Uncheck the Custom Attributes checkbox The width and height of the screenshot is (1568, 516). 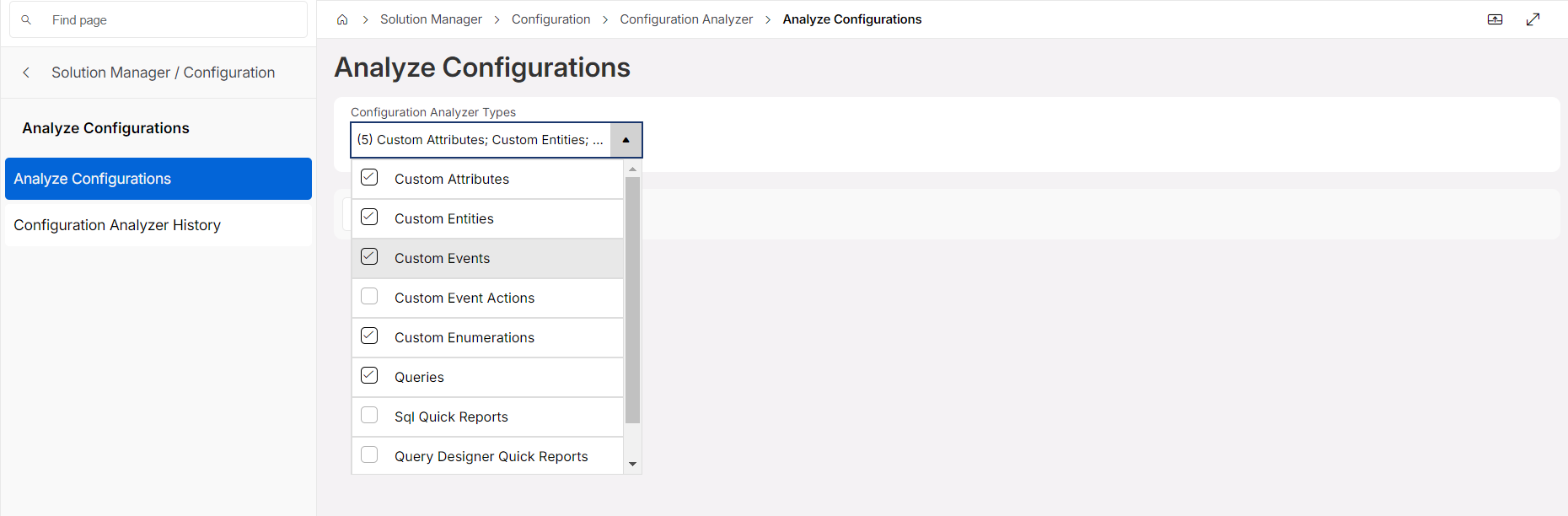(369, 177)
